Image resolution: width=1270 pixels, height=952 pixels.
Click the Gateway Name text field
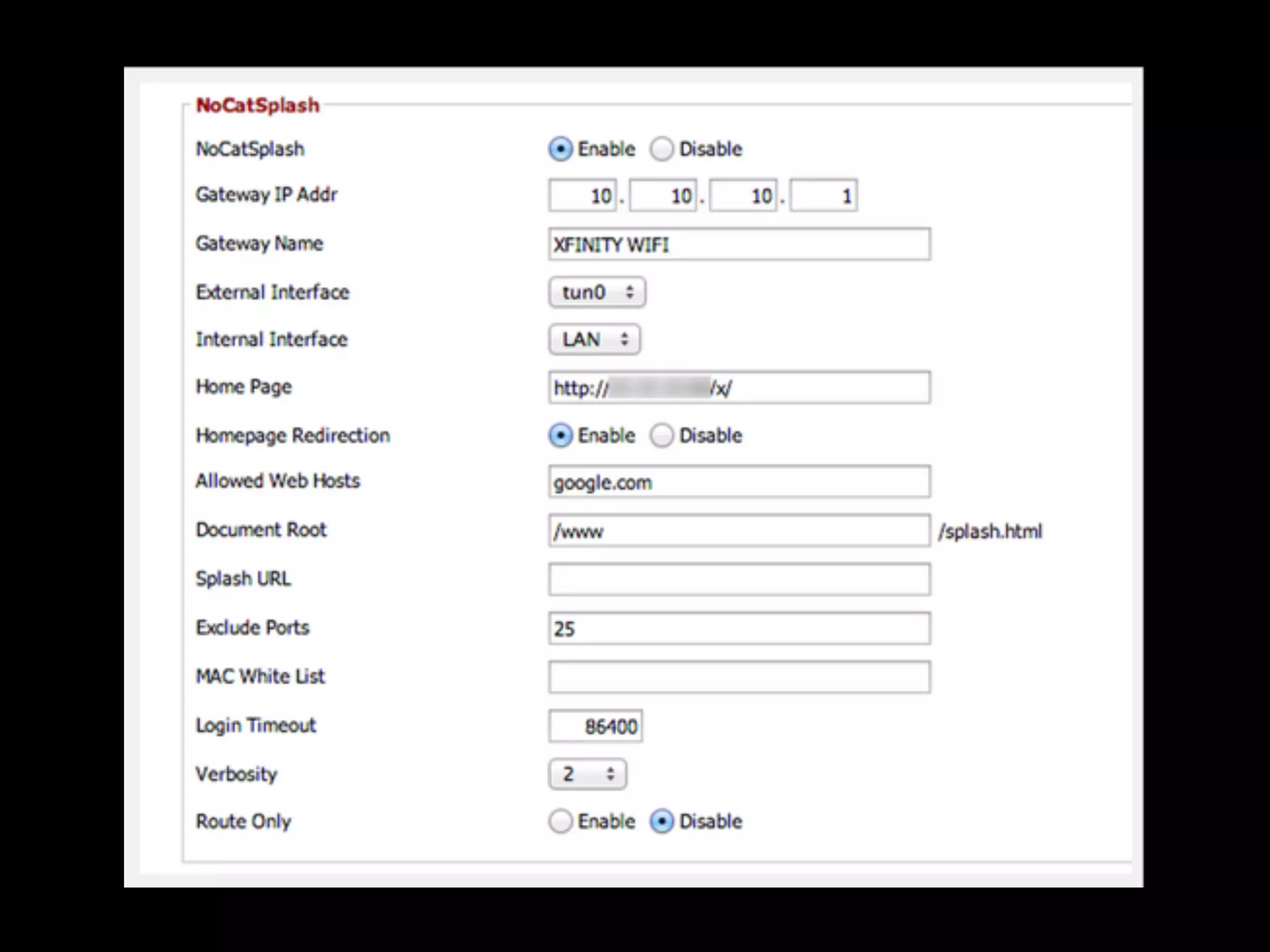coord(739,244)
